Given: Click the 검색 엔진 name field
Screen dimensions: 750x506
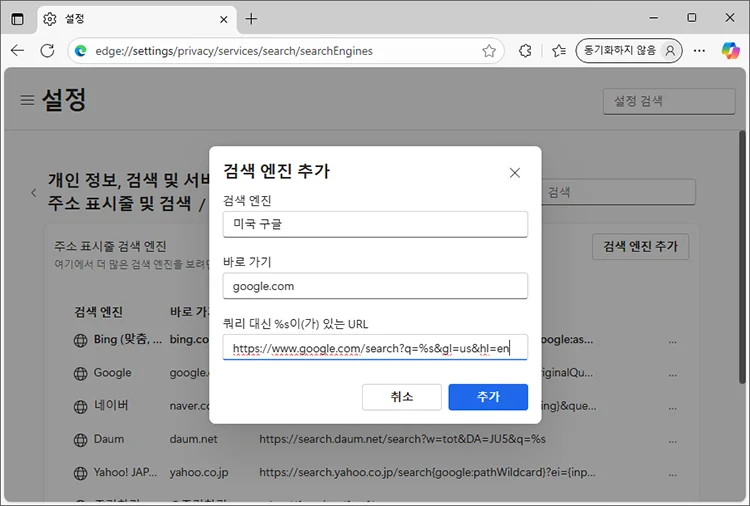Looking at the screenshot, I should pos(375,224).
